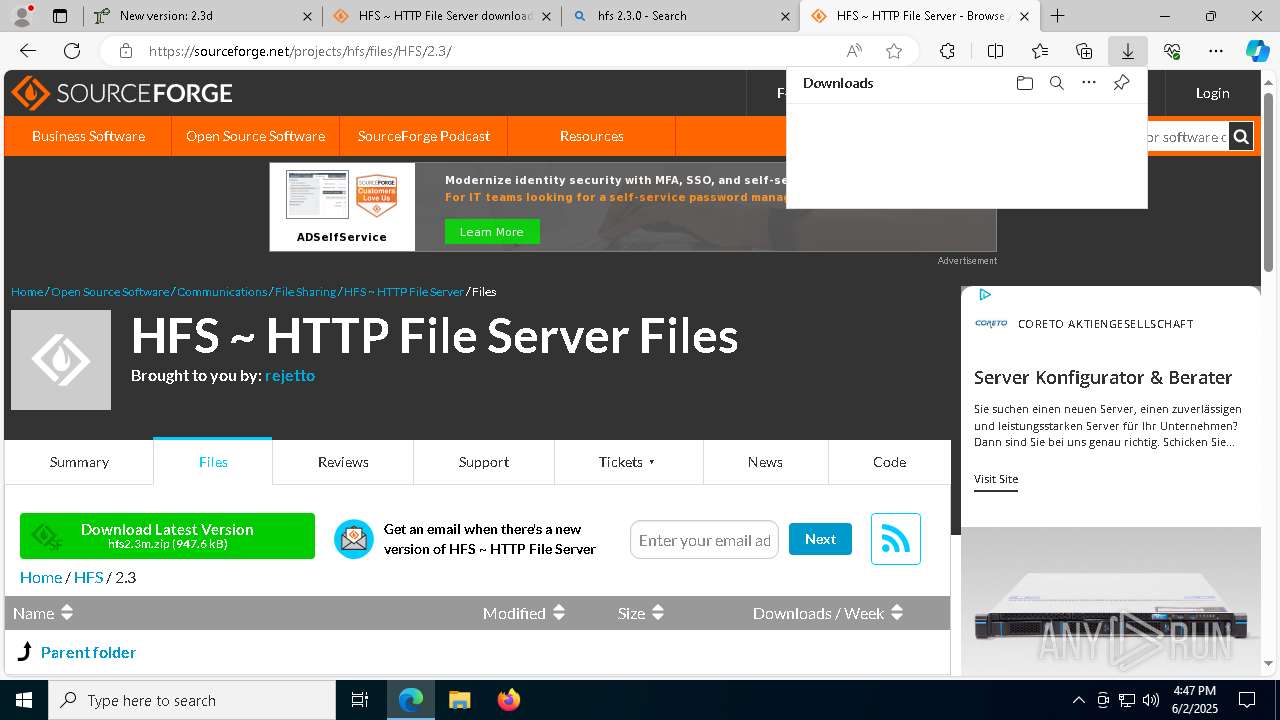Click the SourceForge search magnifier button
This screenshot has height=720, width=1280.
point(1241,137)
